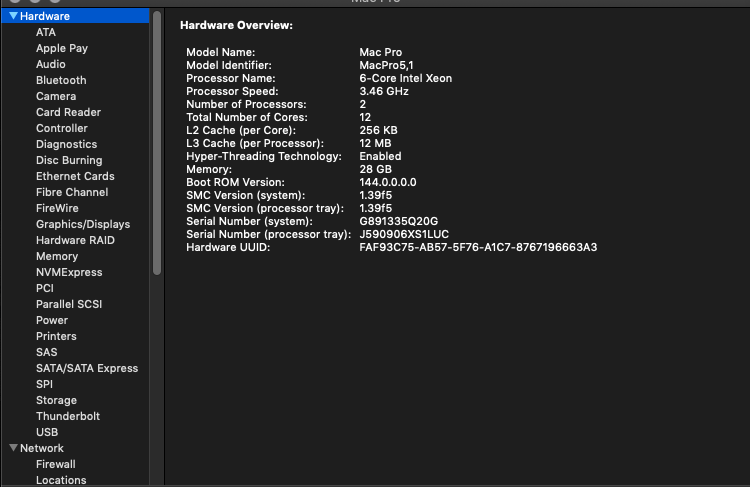Click the Hardware Overview heading
The height and width of the screenshot is (487, 750).
[x=236, y=25]
